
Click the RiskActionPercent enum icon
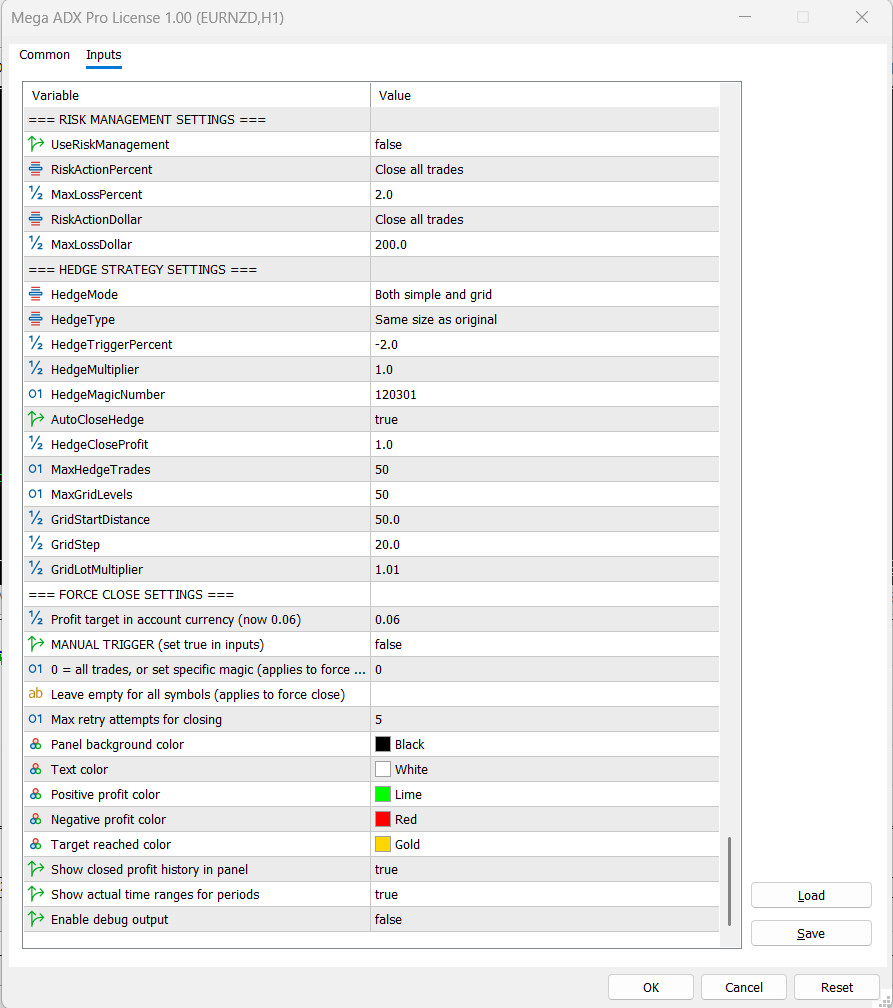tap(36, 169)
